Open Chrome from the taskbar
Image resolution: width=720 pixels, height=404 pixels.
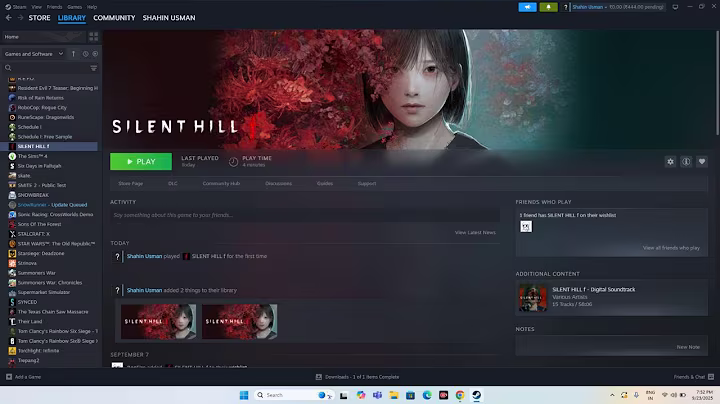[x=460, y=395]
